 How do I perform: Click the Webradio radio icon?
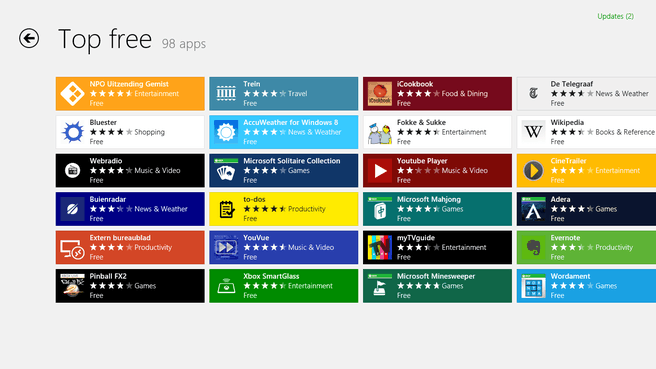click(72, 170)
